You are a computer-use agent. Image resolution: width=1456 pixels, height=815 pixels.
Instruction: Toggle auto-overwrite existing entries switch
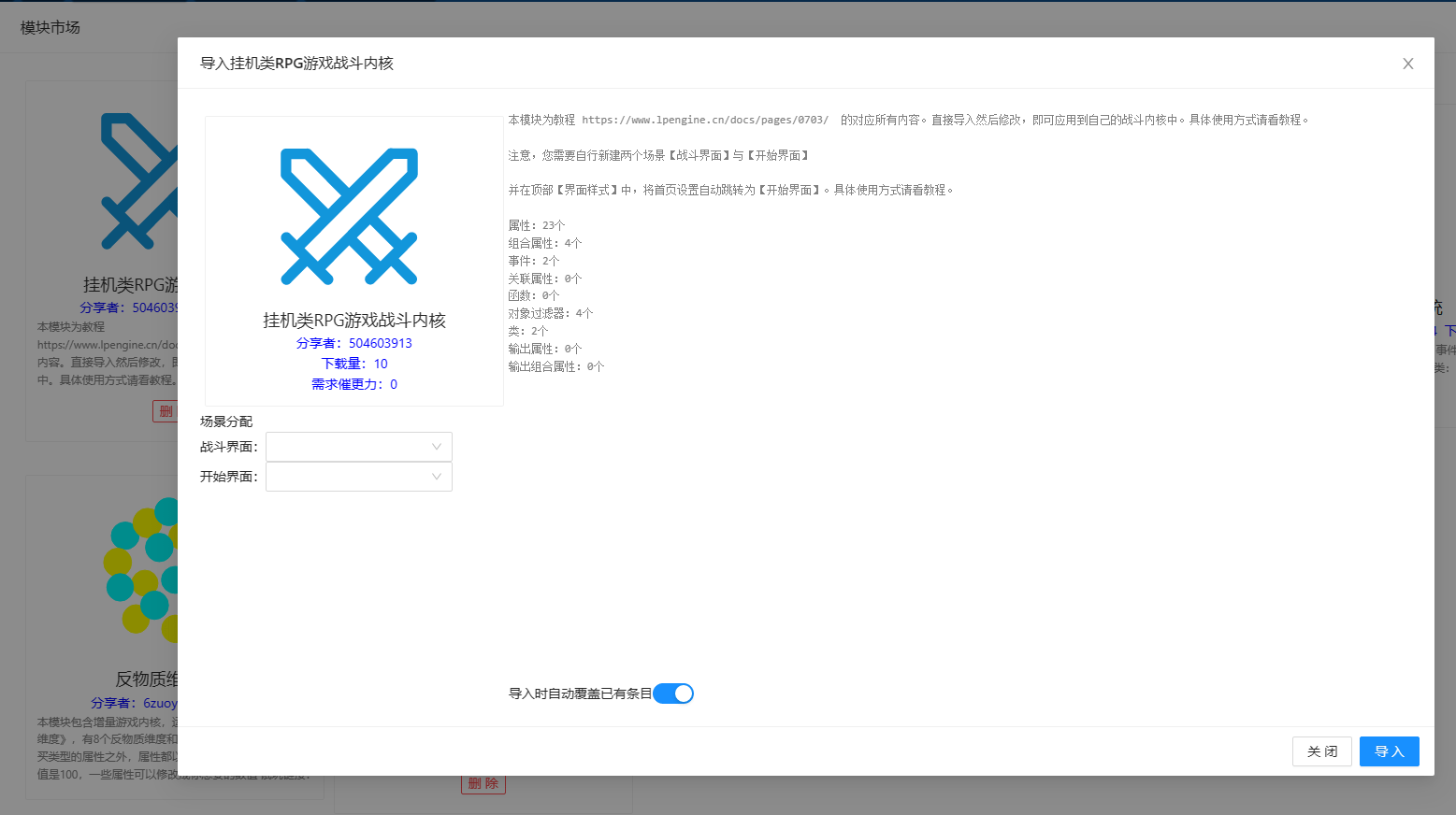click(x=673, y=693)
